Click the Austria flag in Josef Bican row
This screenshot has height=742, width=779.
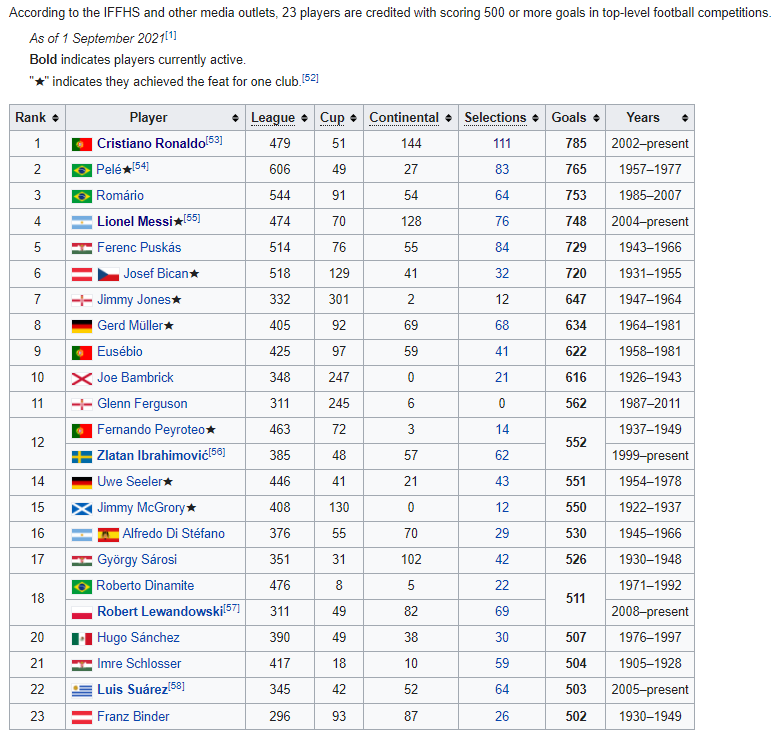click(x=81, y=274)
